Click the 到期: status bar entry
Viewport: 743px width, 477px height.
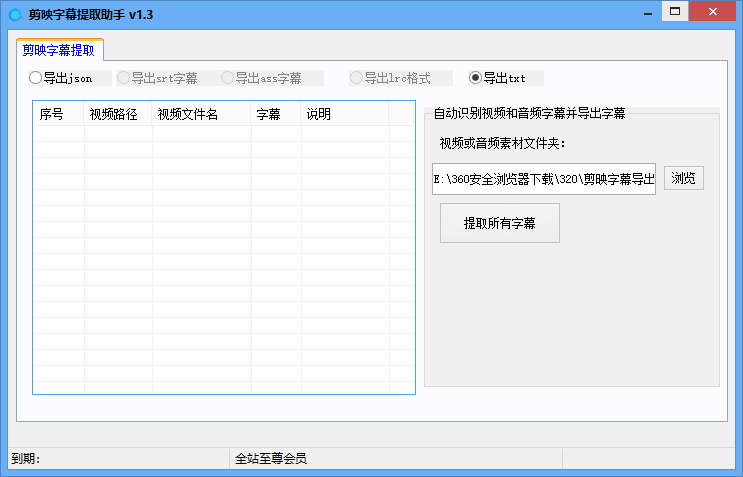26,459
